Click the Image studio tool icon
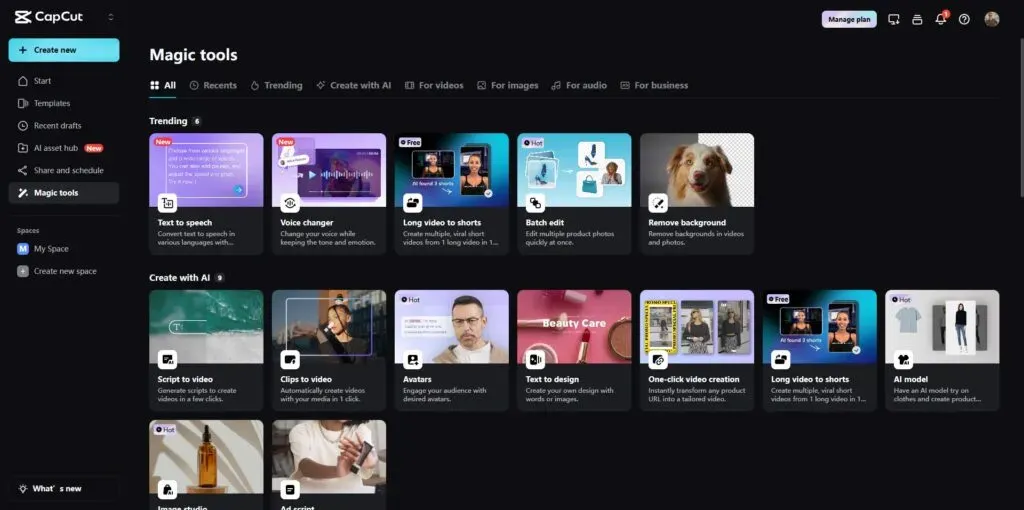 (x=167, y=489)
